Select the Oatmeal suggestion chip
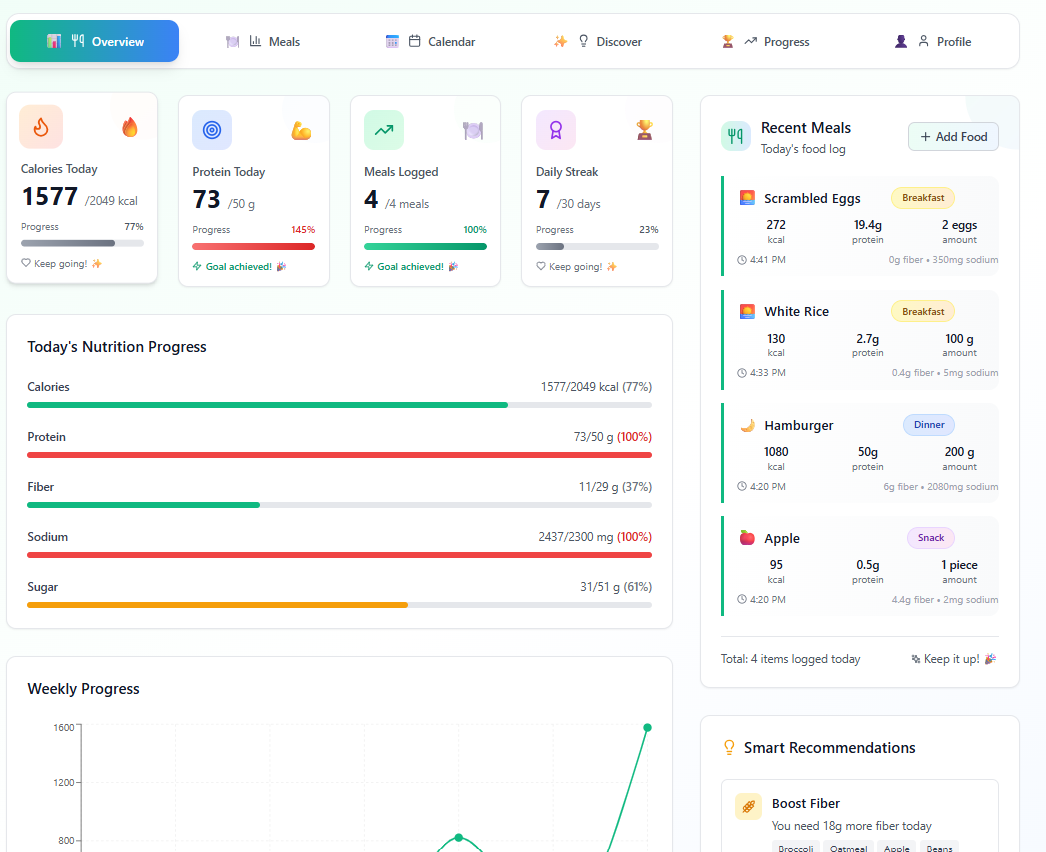This screenshot has width=1046, height=852. pyautogui.click(x=849, y=847)
